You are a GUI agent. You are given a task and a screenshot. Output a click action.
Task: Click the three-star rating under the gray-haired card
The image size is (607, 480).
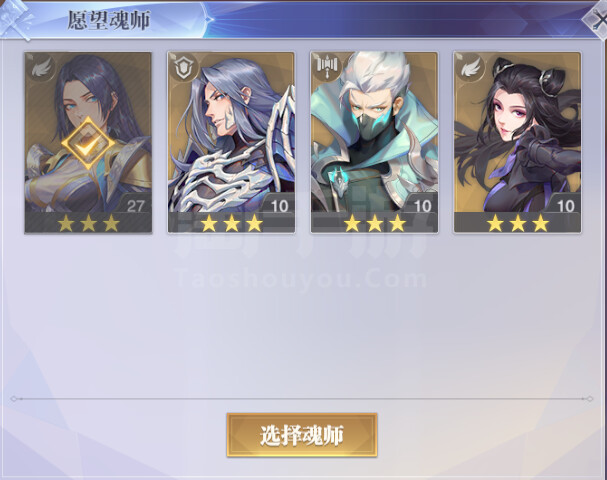coord(231,223)
